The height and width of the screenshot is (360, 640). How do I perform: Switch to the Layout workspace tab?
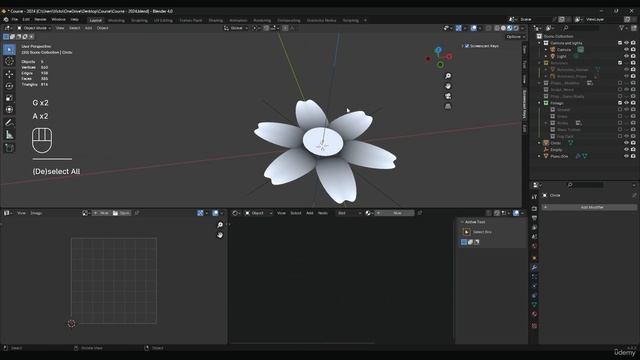point(96,20)
